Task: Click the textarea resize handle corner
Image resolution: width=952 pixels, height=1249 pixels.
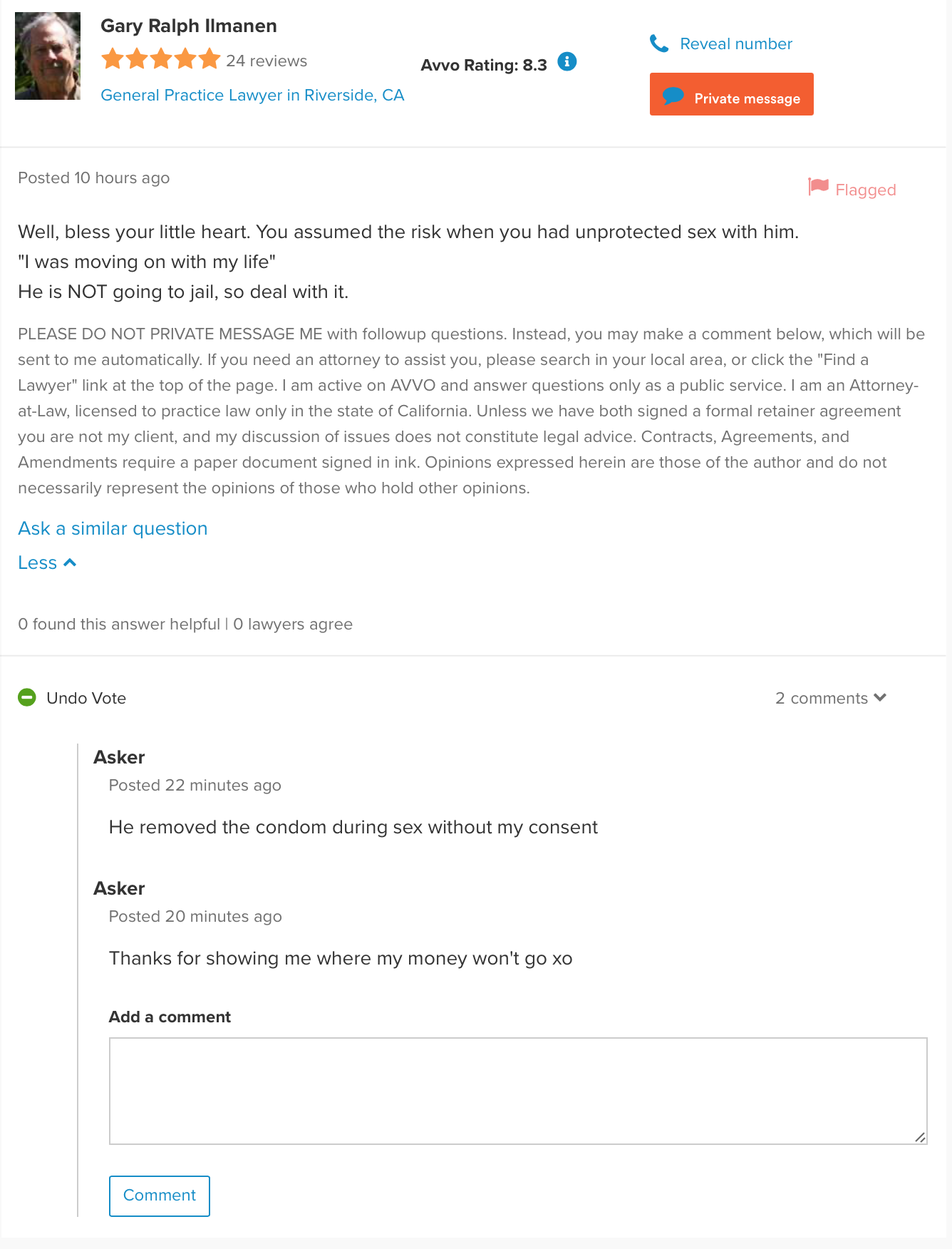Action: pos(920,1137)
